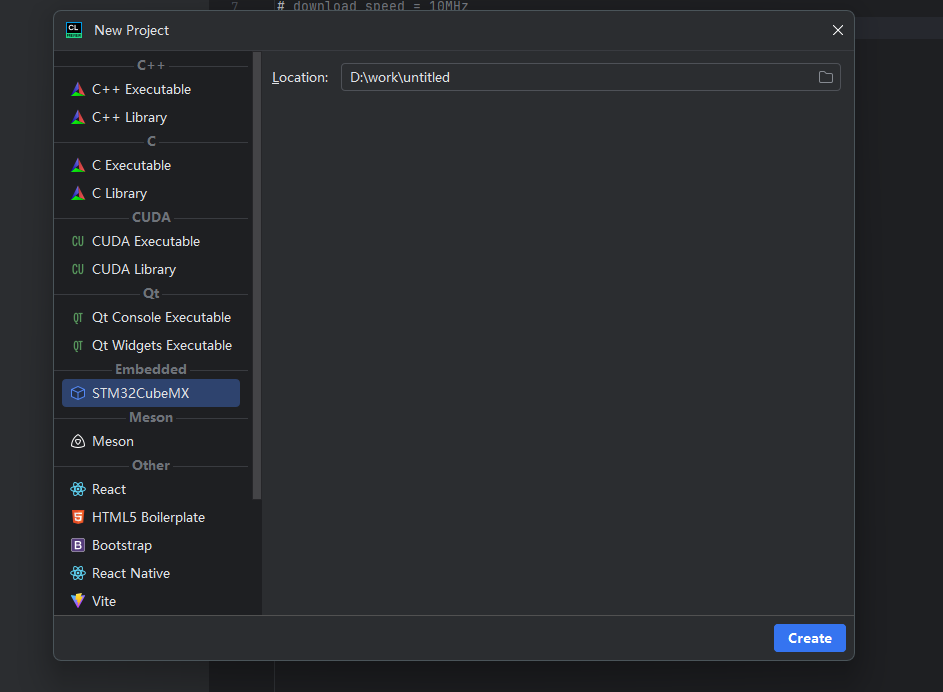This screenshot has height=692, width=943.
Task: Select the Qt Widgets Executable icon
Action: pyautogui.click(x=78, y=346)
